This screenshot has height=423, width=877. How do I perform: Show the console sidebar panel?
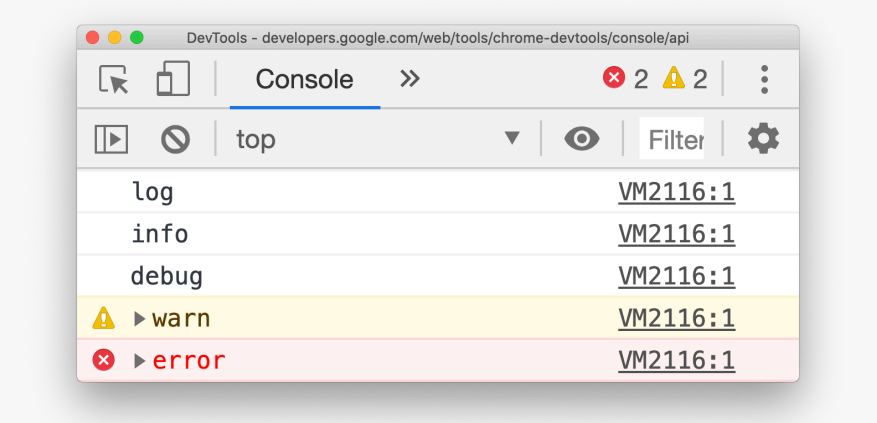point(111,139)
